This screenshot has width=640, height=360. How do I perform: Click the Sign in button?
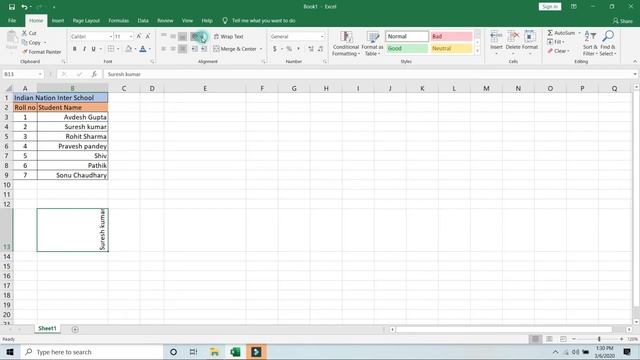click(550, 7)
